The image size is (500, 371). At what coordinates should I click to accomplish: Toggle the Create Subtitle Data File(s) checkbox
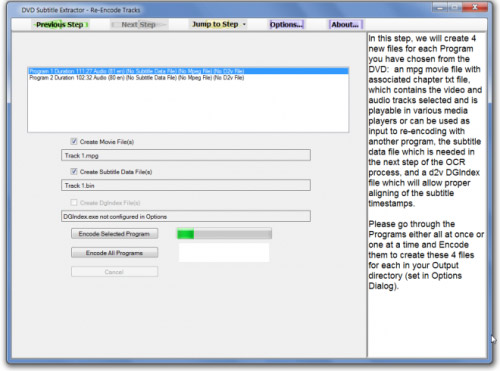click(x=74, y=171)
